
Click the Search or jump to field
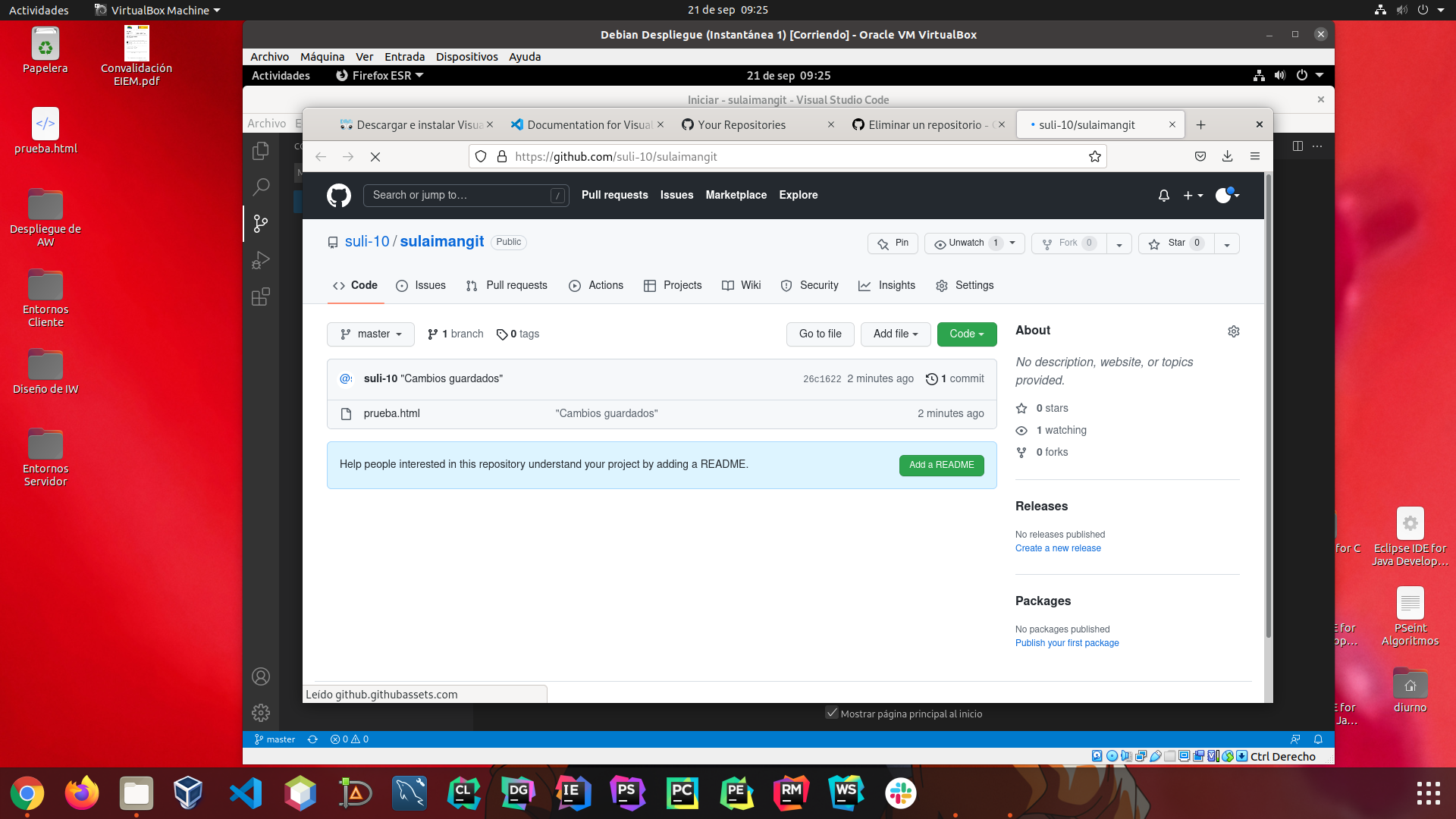(x=455, y=195)
